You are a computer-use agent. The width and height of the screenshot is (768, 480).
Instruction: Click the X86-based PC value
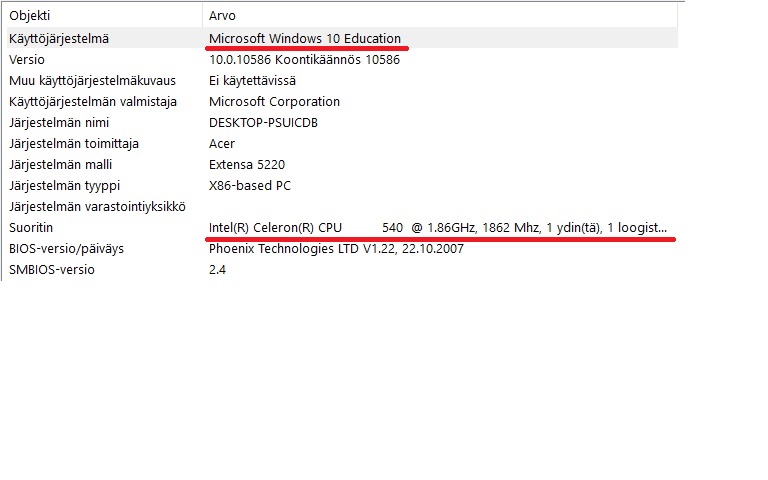click(x=250, y=186)
